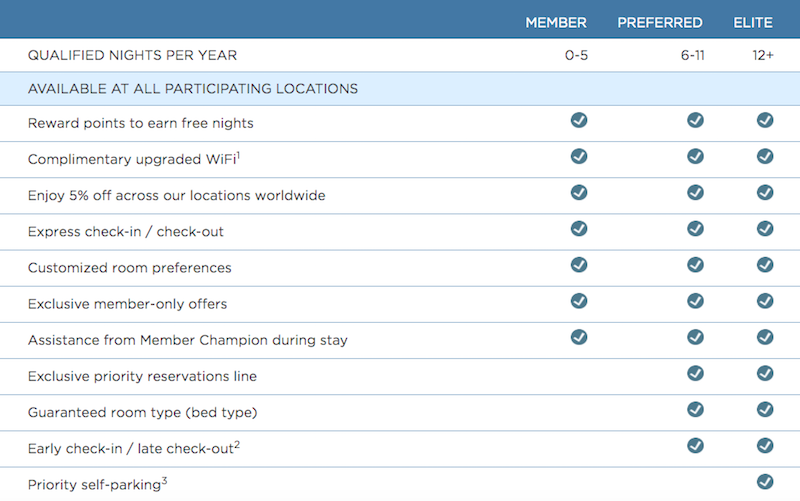Image resolution: width=800 pixels, height=501 pixels.
Task: Click Preferred checkmark for Exclusive priority reservations line
Action: [x=695, y=373]
